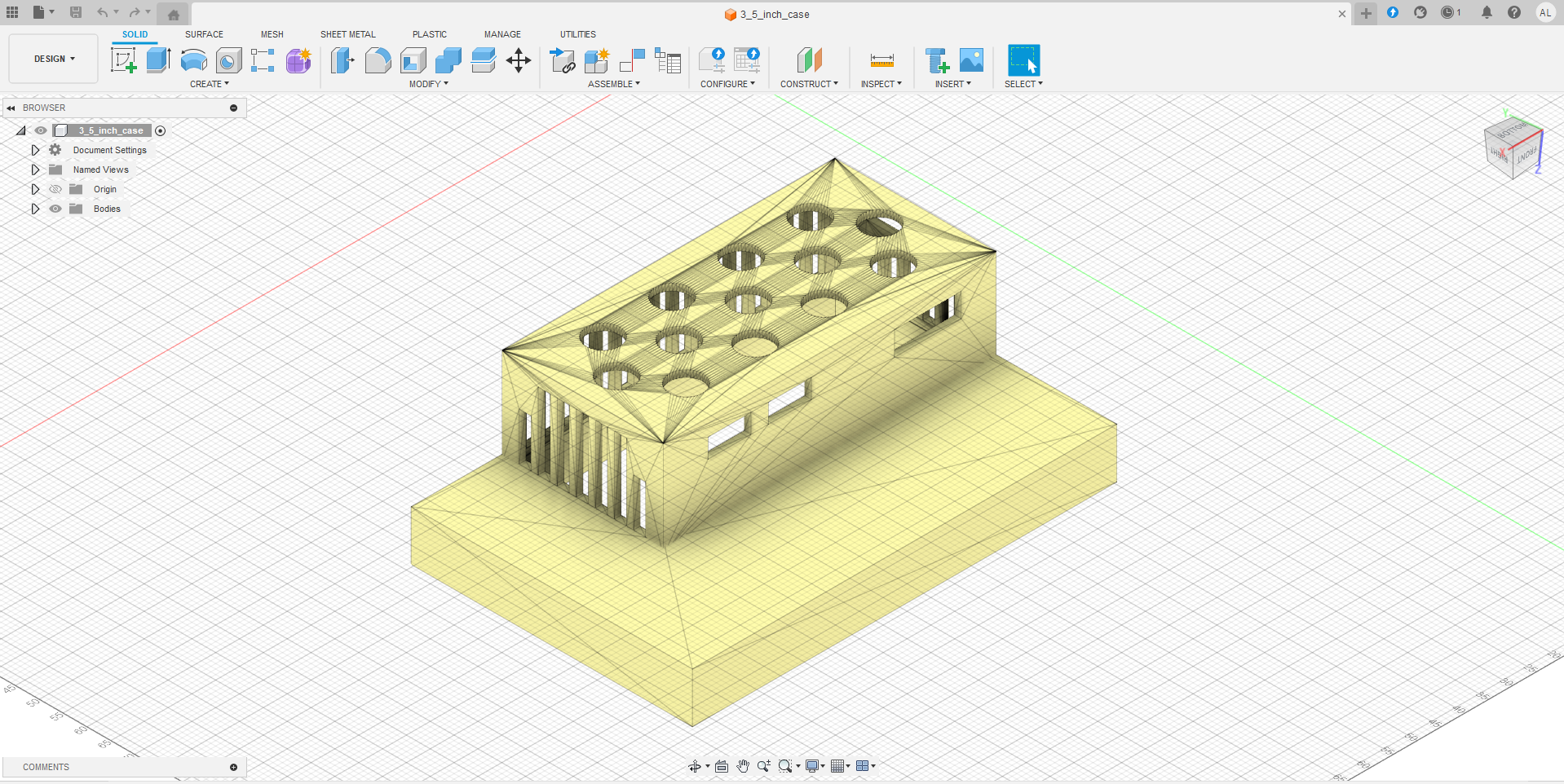This screenshot has width=1564, height=784.
Task: Click the ViewCube orientation widget
Action: point(1513,149)
